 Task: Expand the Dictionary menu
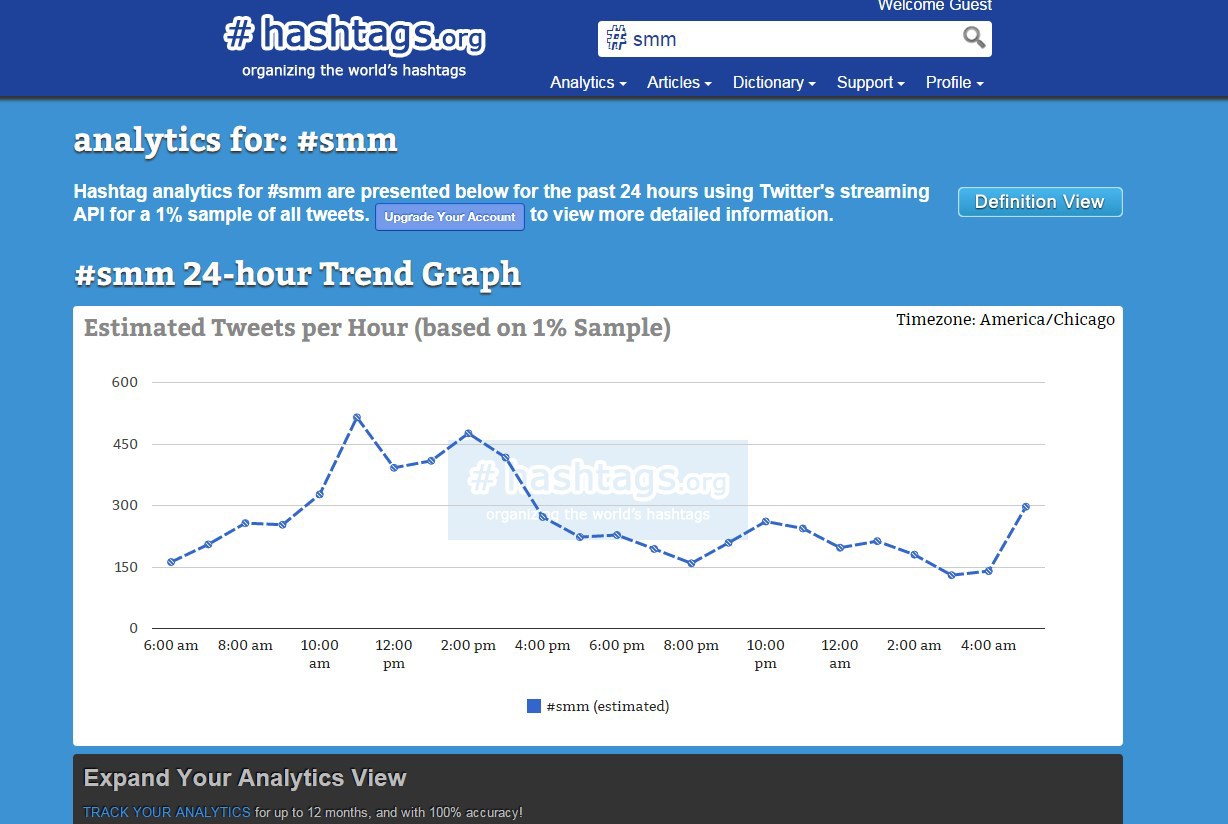coord(774,83)
